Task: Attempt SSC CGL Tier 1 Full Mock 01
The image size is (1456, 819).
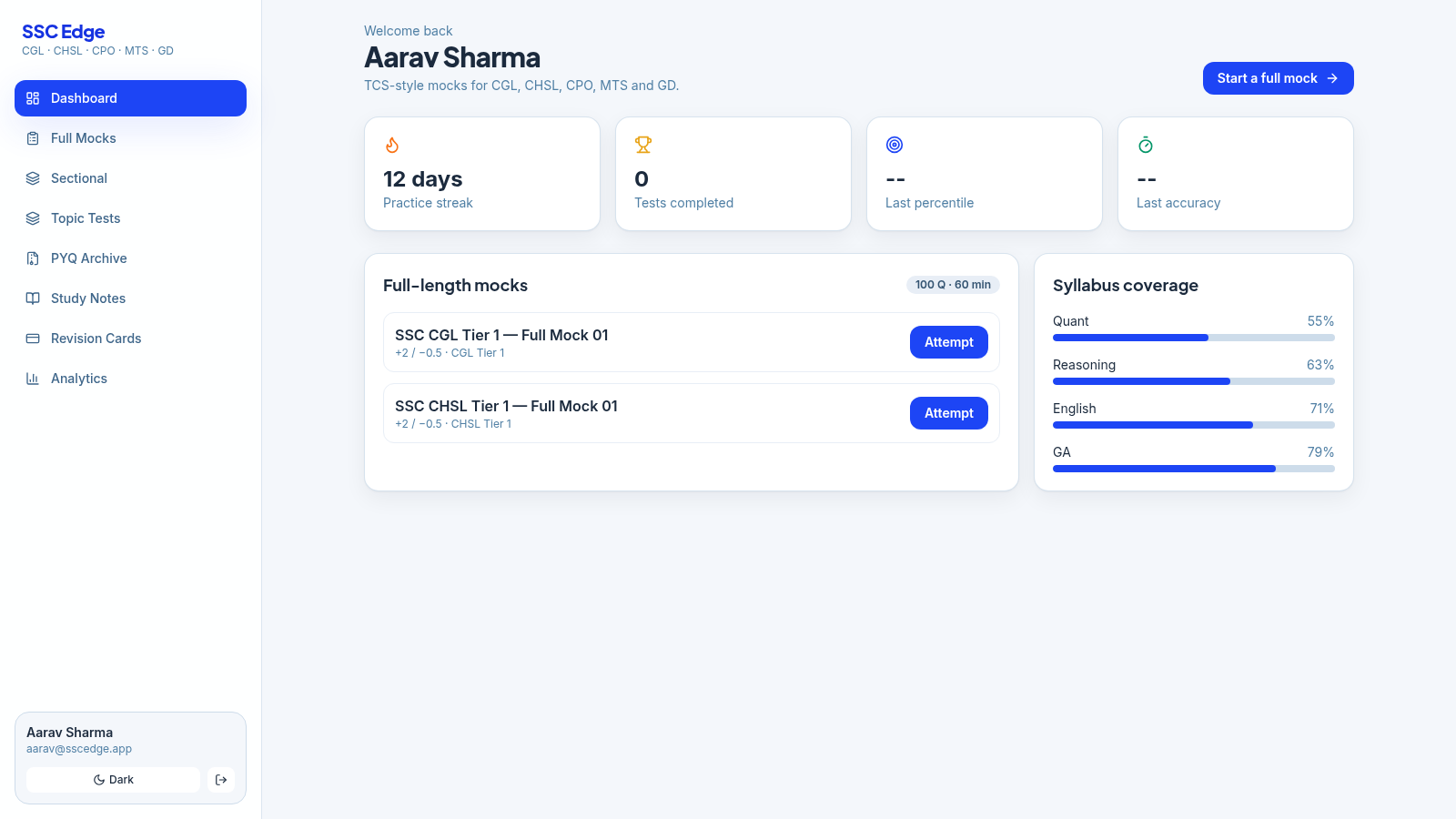Action: click(x=949, y=342)
